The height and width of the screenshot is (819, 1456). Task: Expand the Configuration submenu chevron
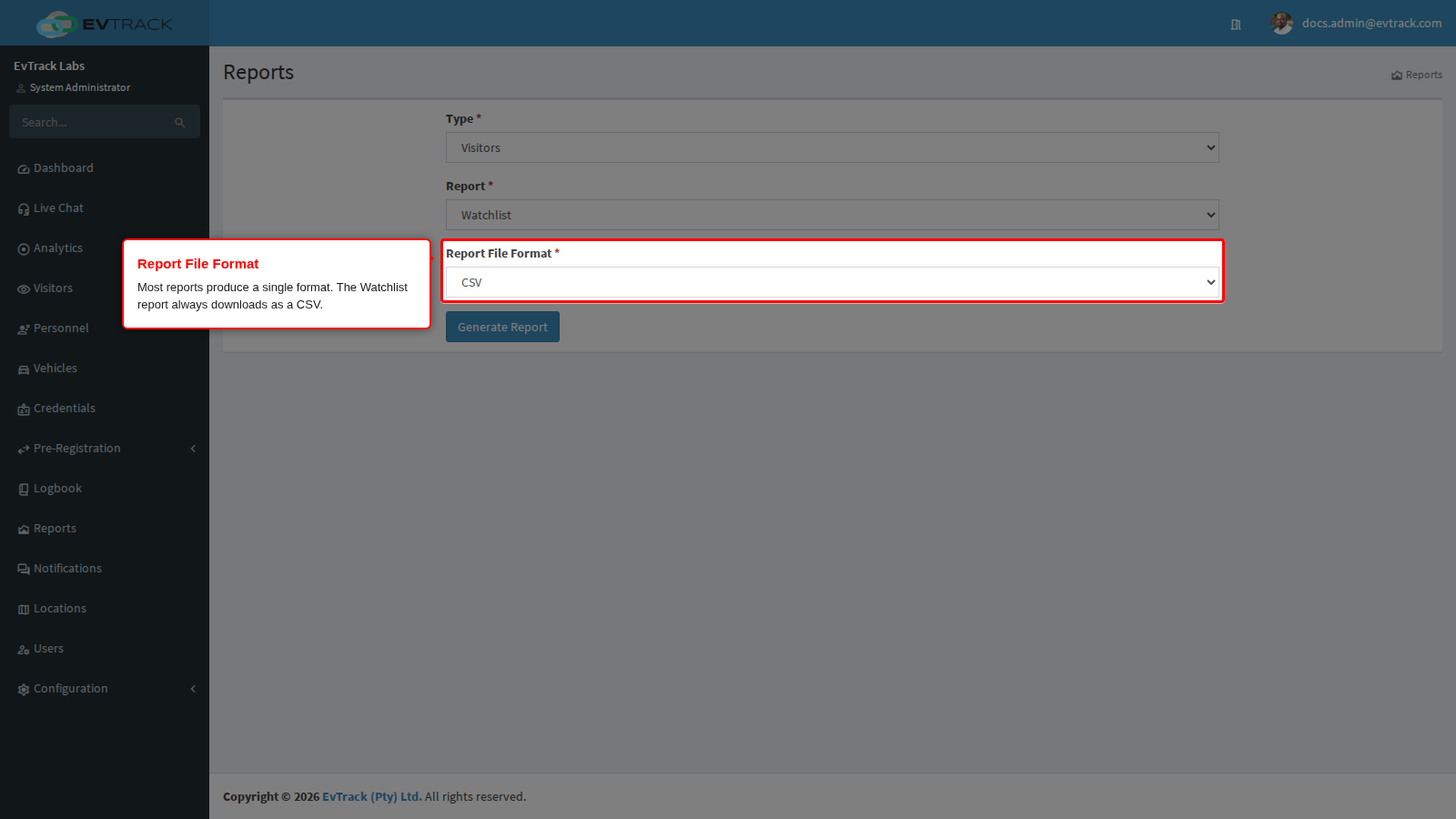tap(193, 689)
